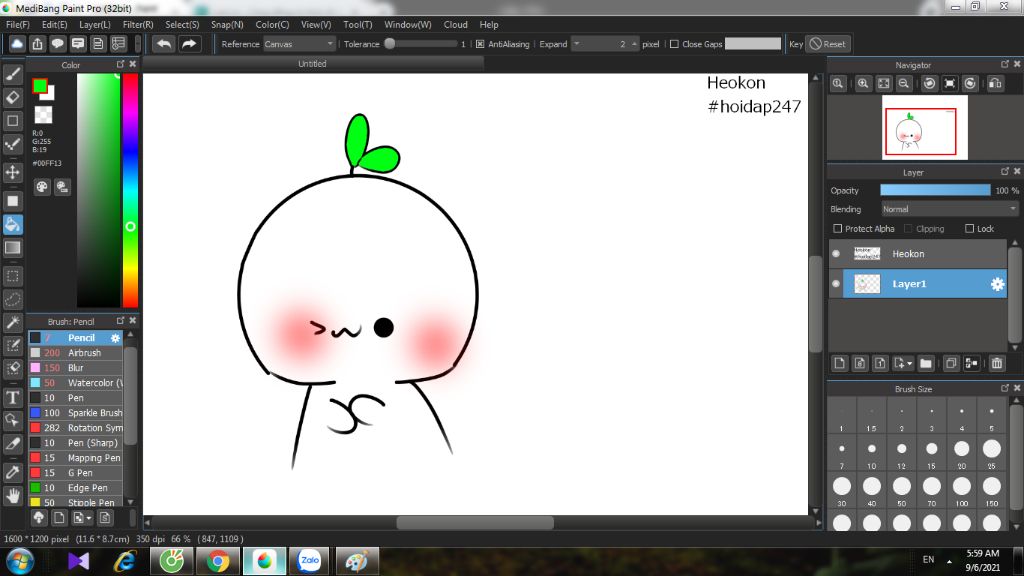Pick hue from rainbow color bar
The width and height of the screenshot is (1024, 576).
pos(131,189)
